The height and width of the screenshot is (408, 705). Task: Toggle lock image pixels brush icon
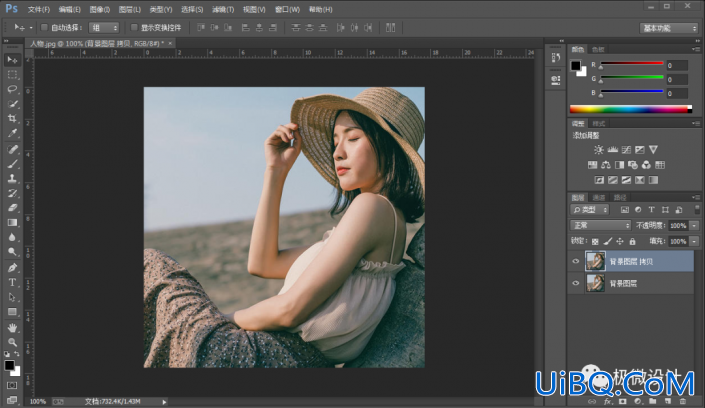[x=607, y=242]
